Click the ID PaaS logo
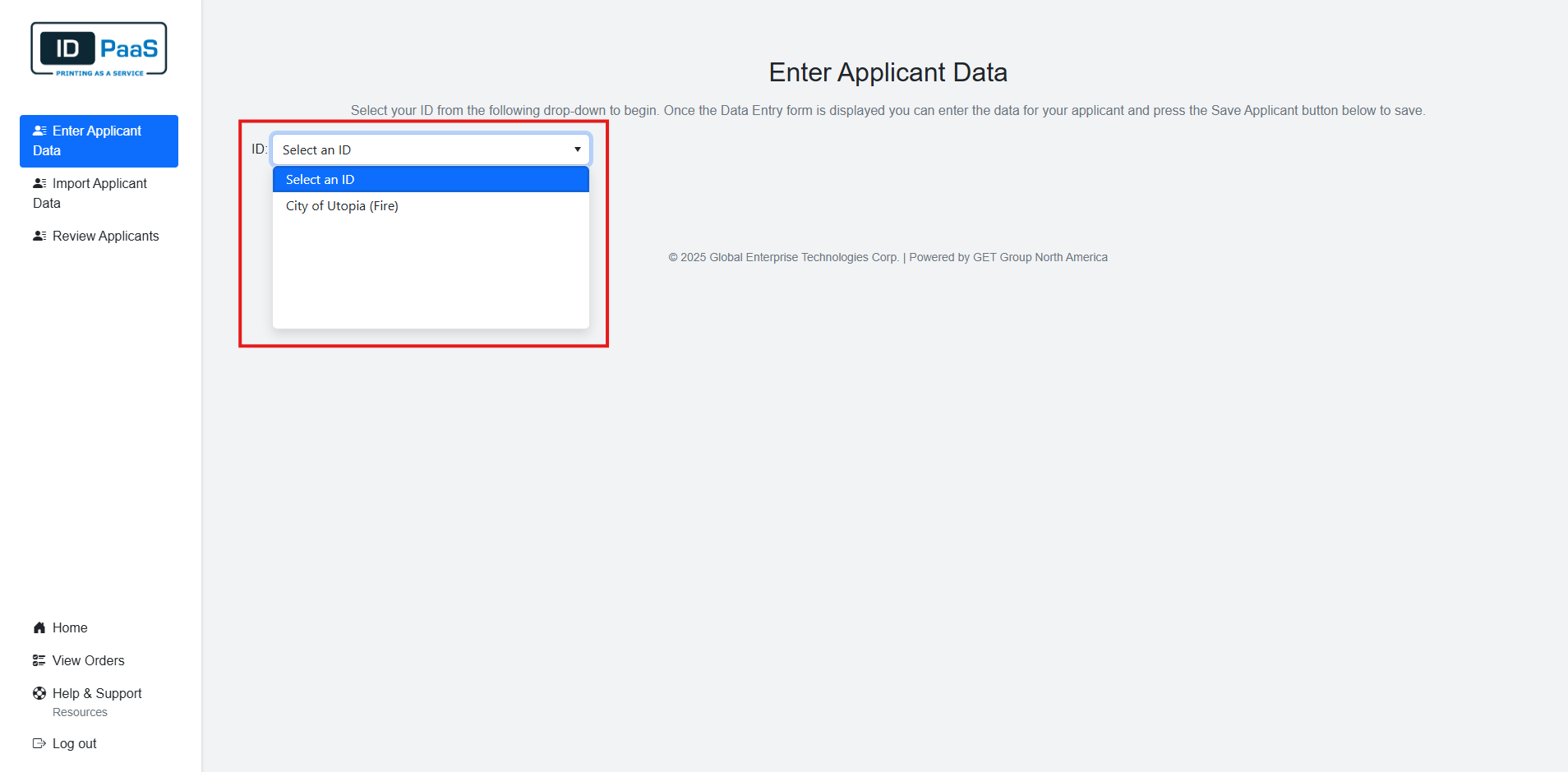Image resolution: width=1568 pixels, height=772 pixels. 98,48
